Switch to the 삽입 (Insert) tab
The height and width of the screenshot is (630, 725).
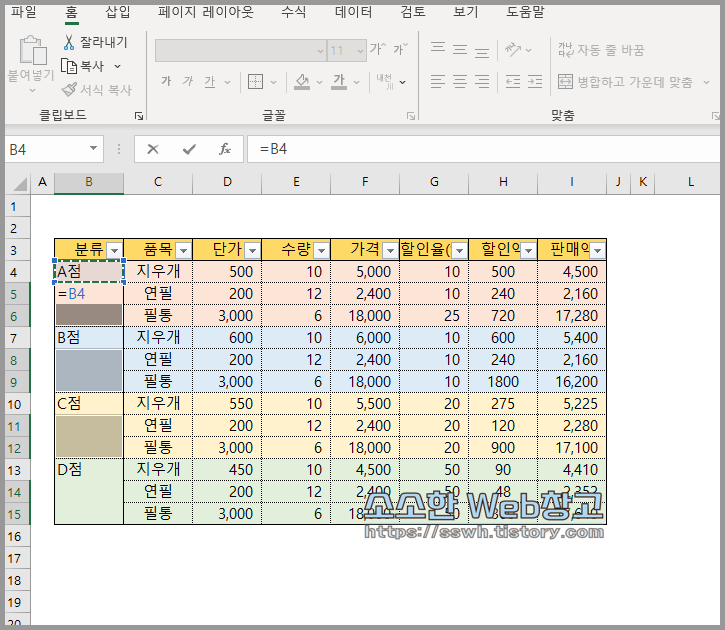tap(118, 11)
